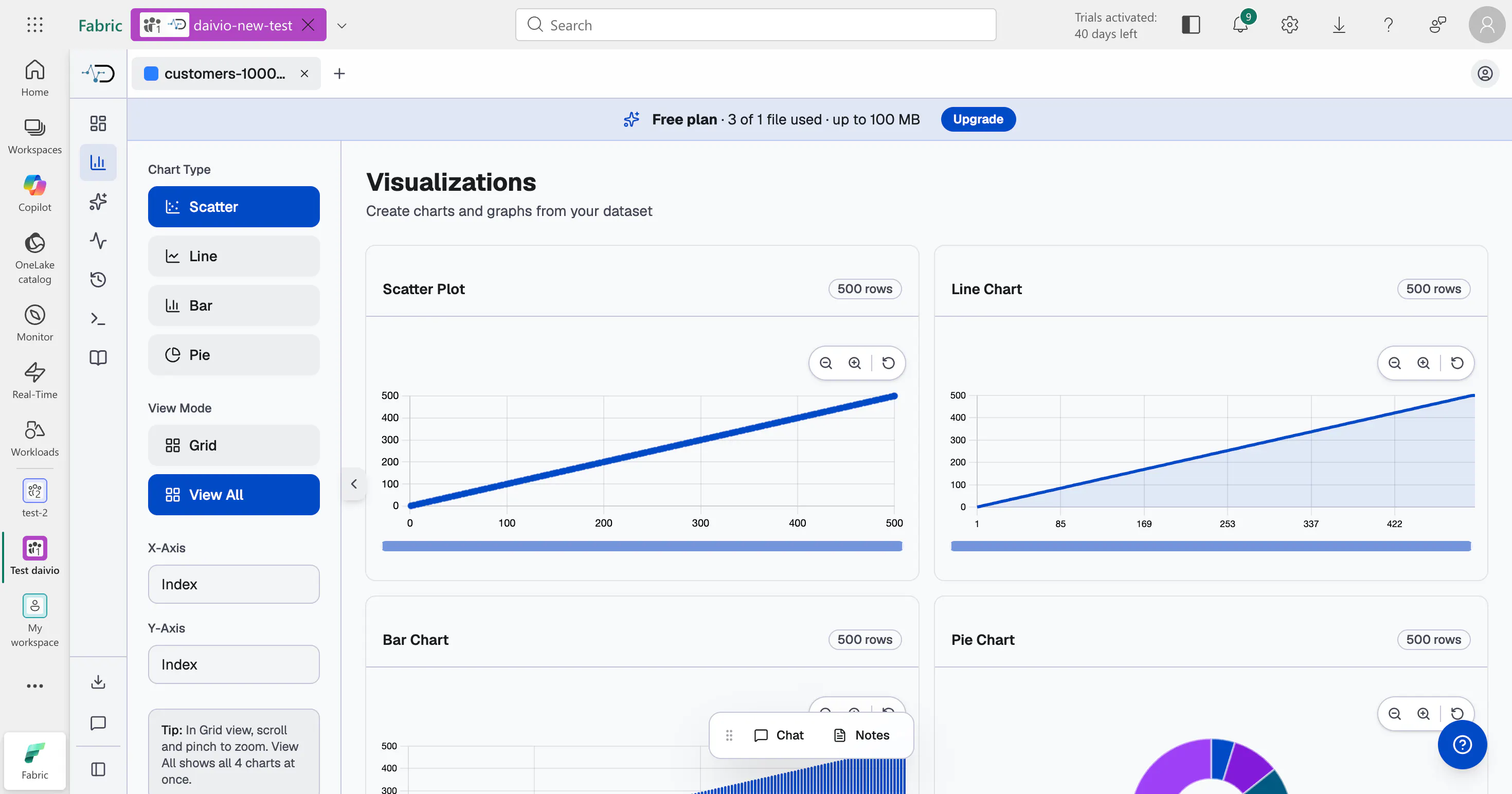Select Scatter chart type
This screenshot has width=1512, height=794.
[x=233, y=207]
